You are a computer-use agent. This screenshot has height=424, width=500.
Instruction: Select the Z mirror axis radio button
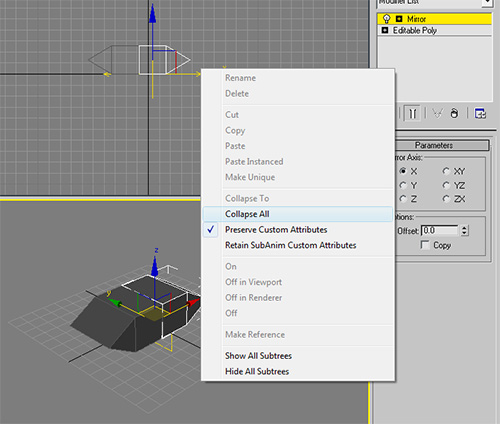[x=403, y=199]
